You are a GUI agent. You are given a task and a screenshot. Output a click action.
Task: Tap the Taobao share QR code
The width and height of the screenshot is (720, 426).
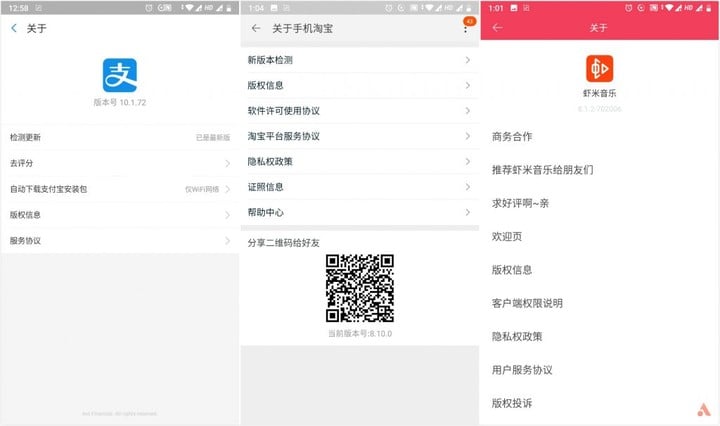coord(360,288)
